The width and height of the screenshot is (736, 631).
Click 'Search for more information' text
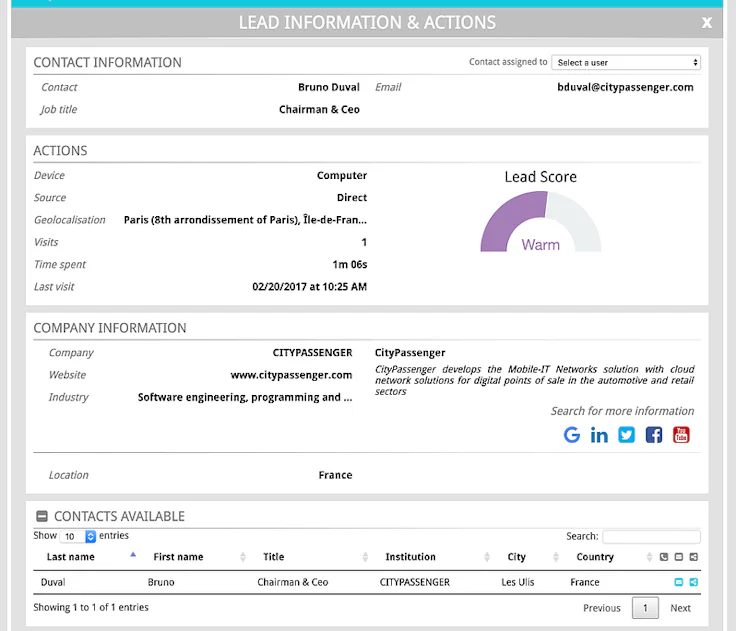[x=622, y=411]
